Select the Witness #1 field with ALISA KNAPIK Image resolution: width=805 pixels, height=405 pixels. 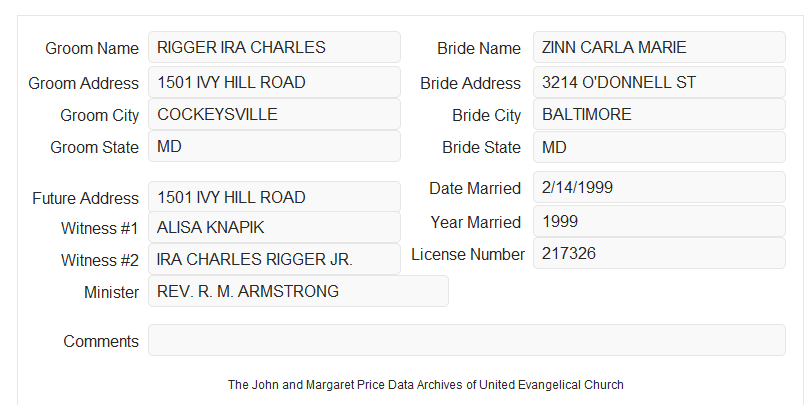274,227
